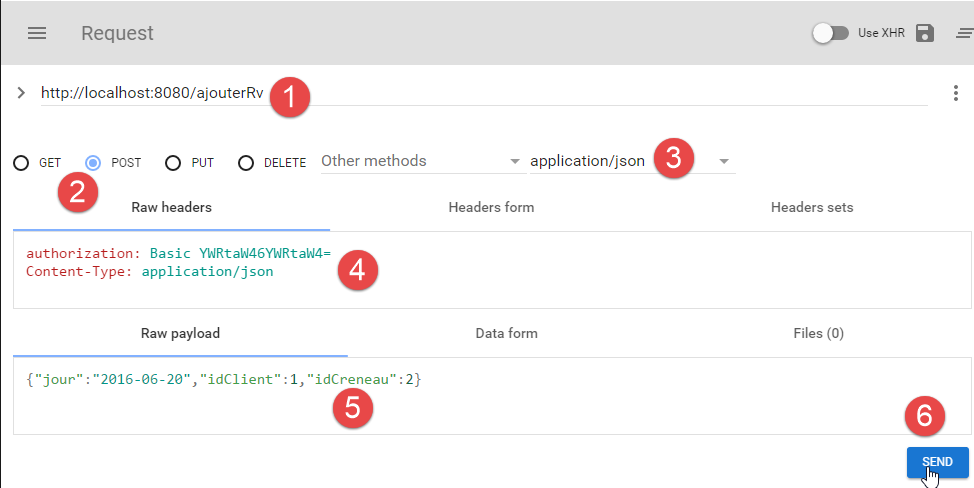974x488 pixels.
Task: Open the application/json content type dropdown
Action: coord(630,161)
